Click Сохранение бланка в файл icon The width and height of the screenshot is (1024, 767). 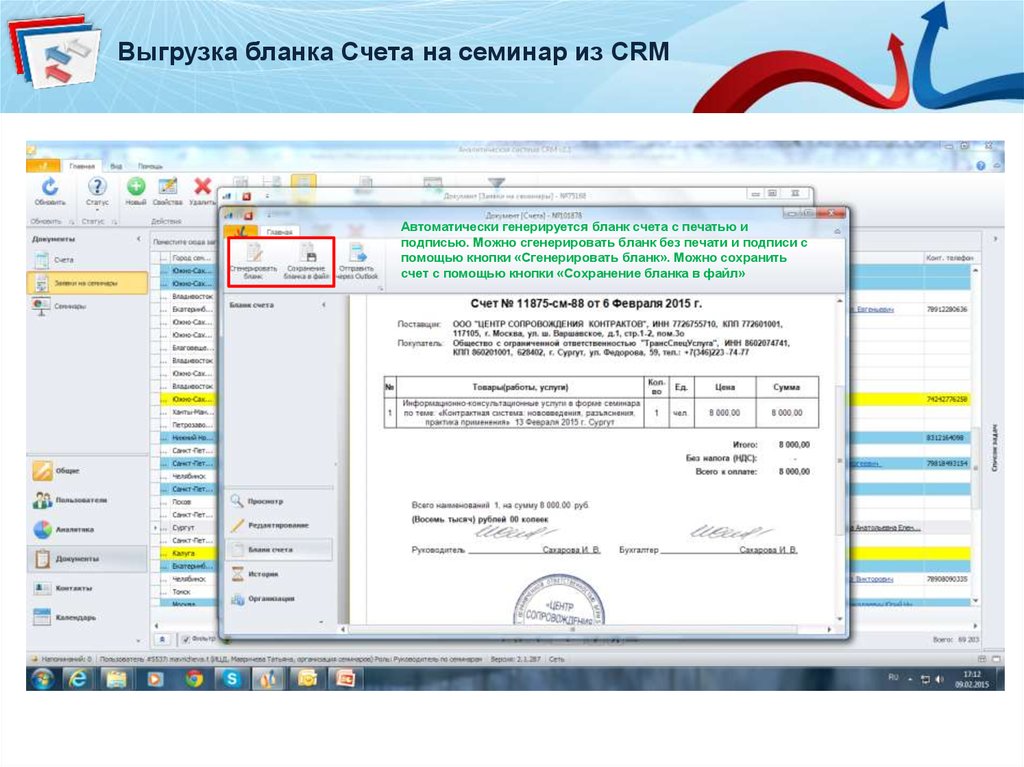(x=306, y=258)
